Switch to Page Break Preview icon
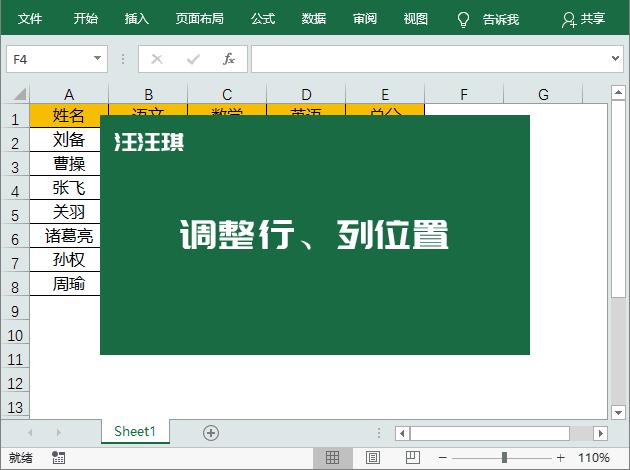630x470 pixels. click(x=413, y=458)
